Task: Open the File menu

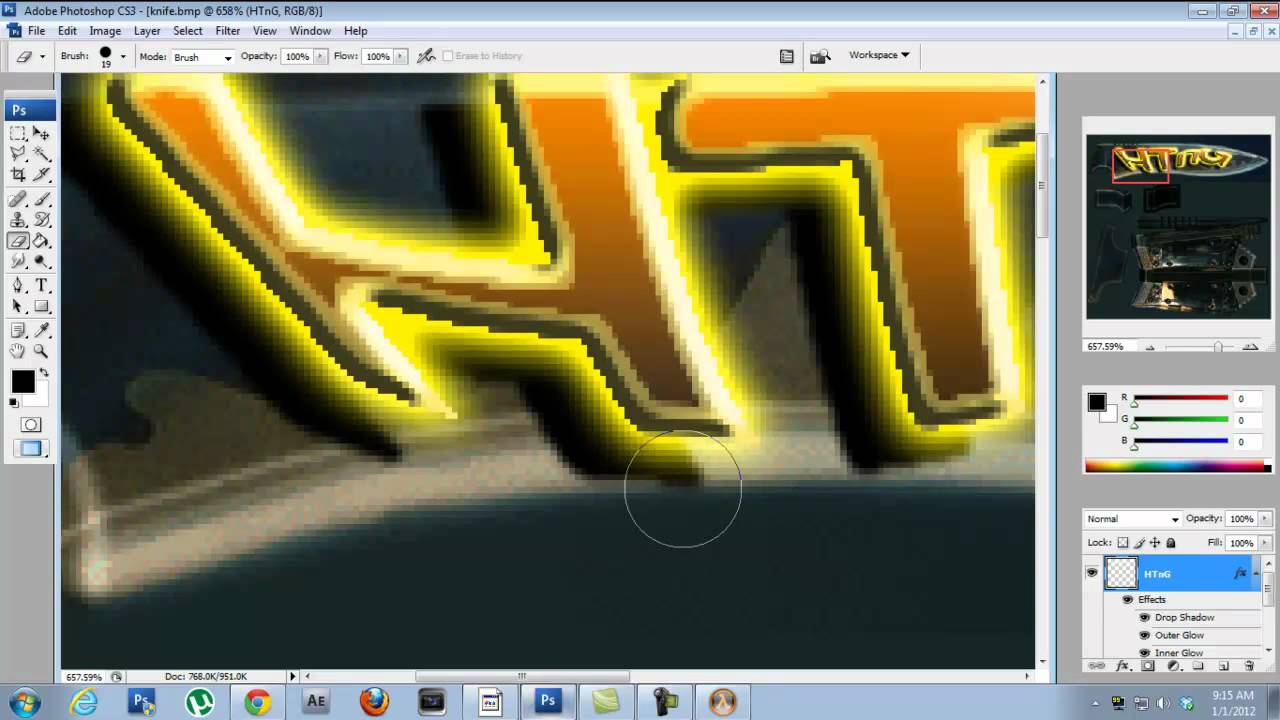Action: click(x=36, y=31)
